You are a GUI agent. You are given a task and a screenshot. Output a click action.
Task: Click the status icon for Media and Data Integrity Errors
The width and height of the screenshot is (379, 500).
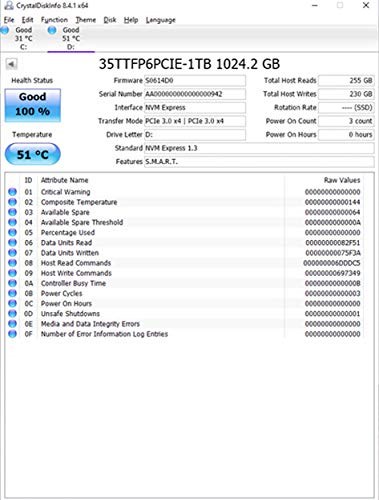[12, 324]
